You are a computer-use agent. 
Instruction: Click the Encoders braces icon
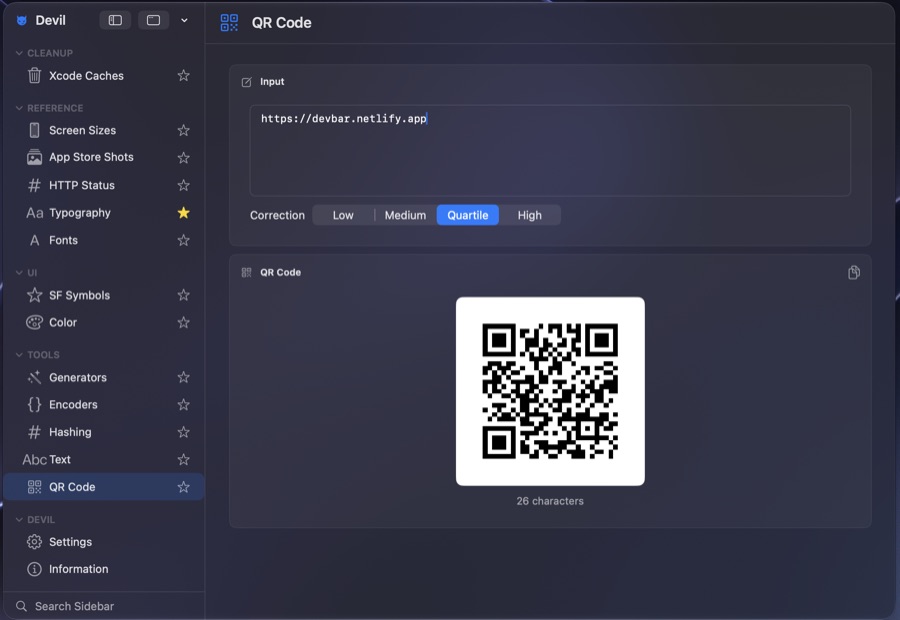click(x=34, y=405)
